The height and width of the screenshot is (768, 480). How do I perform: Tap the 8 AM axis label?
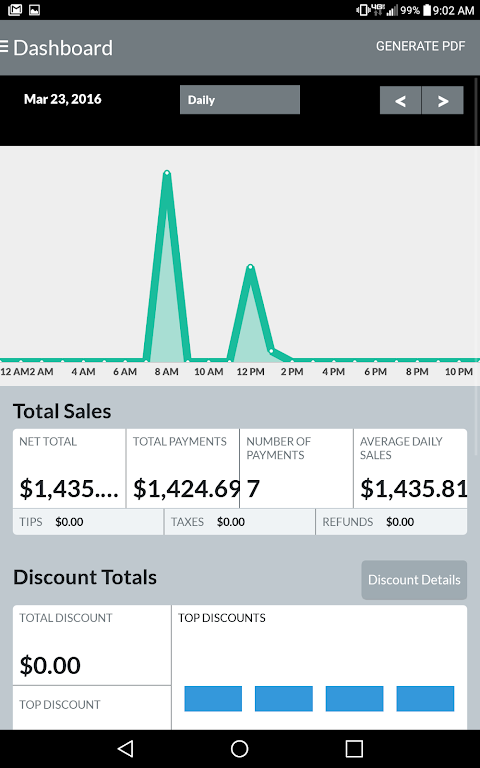coord(167,372)
